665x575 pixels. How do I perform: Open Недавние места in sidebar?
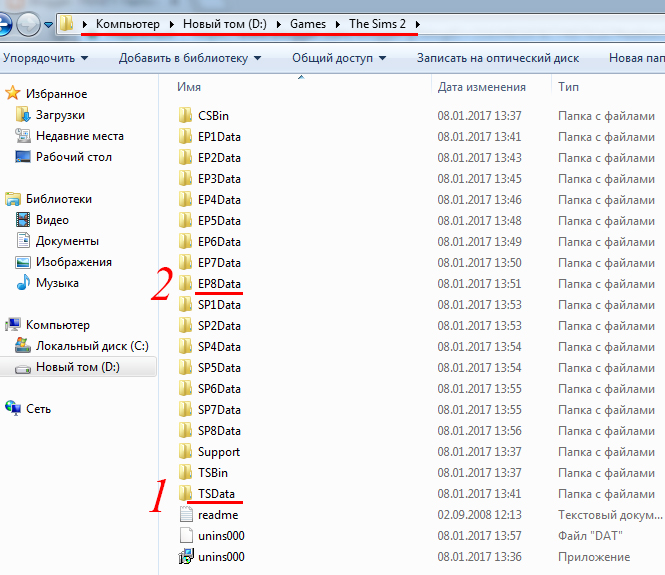[x=80, y=136]
